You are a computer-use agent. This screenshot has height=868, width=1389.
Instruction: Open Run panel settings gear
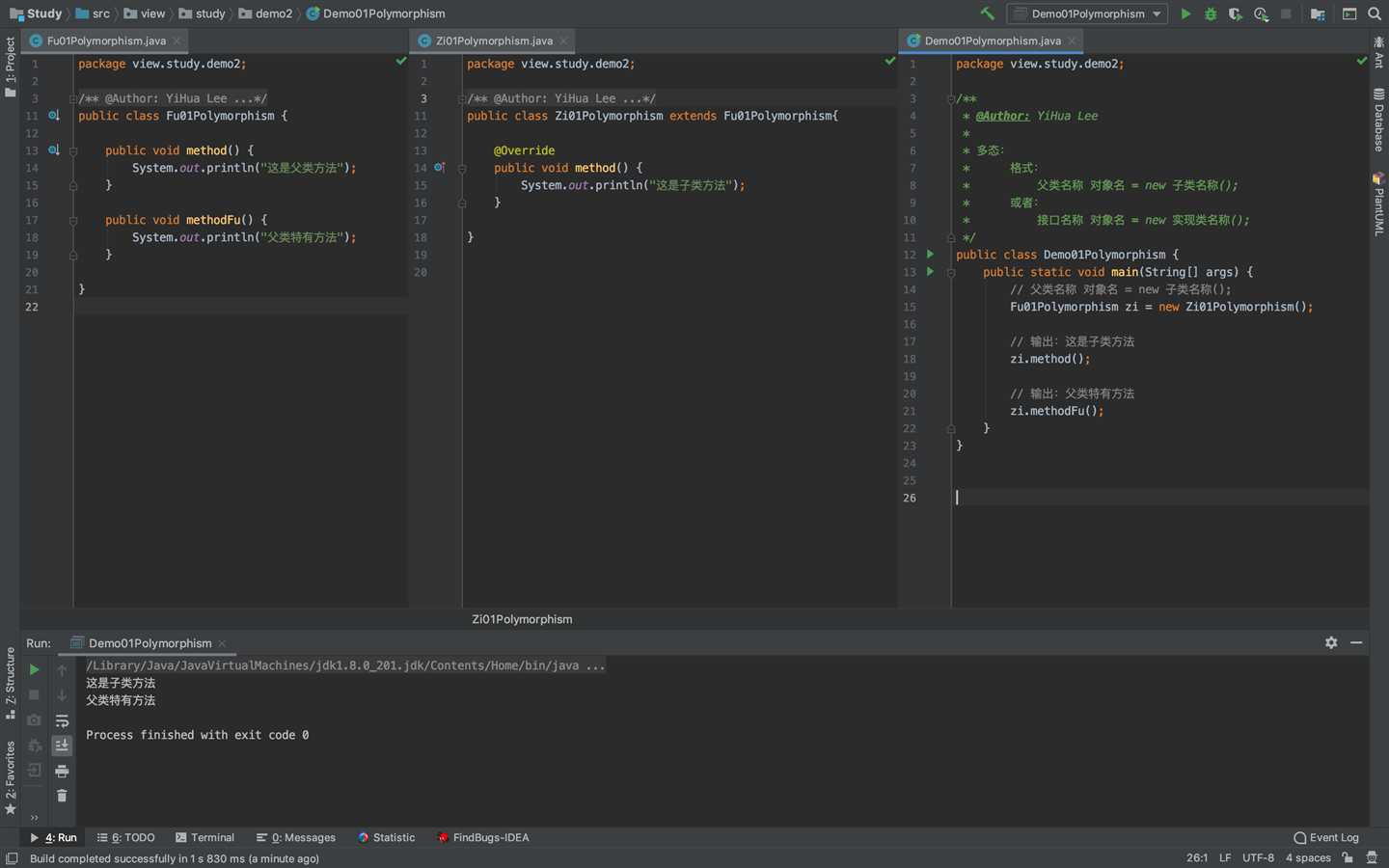[1331, 642]
